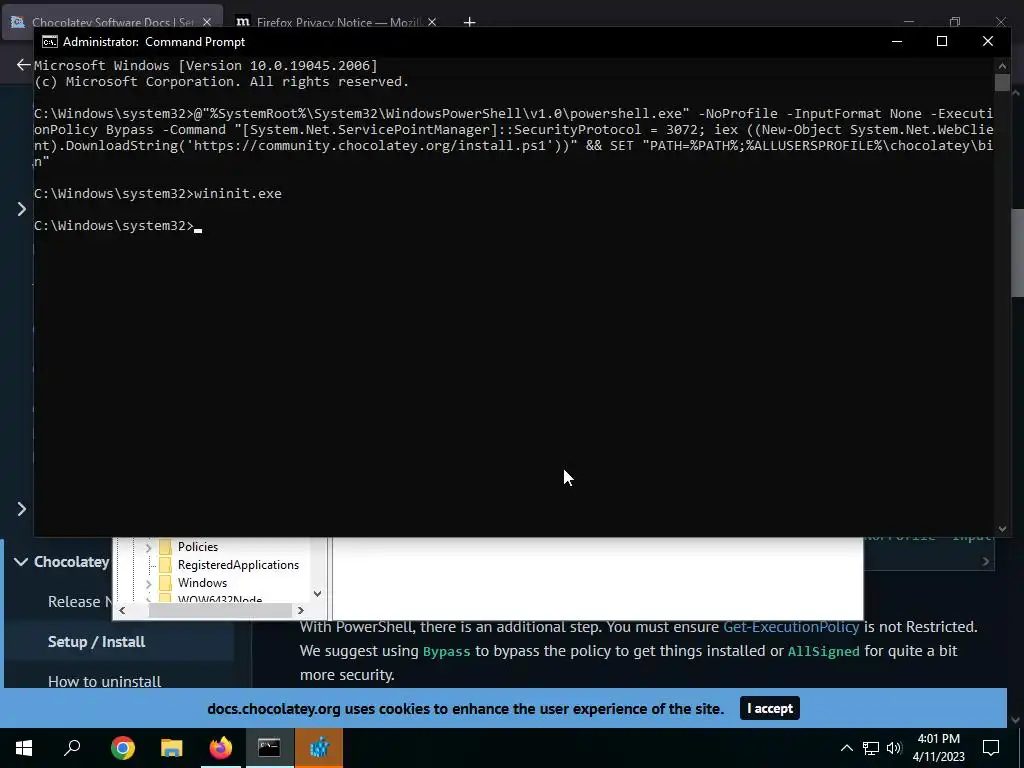This screenshot has width=1024, height=768.
Task: Open the Release Notes sidebar link
Action: click(80, 601)
